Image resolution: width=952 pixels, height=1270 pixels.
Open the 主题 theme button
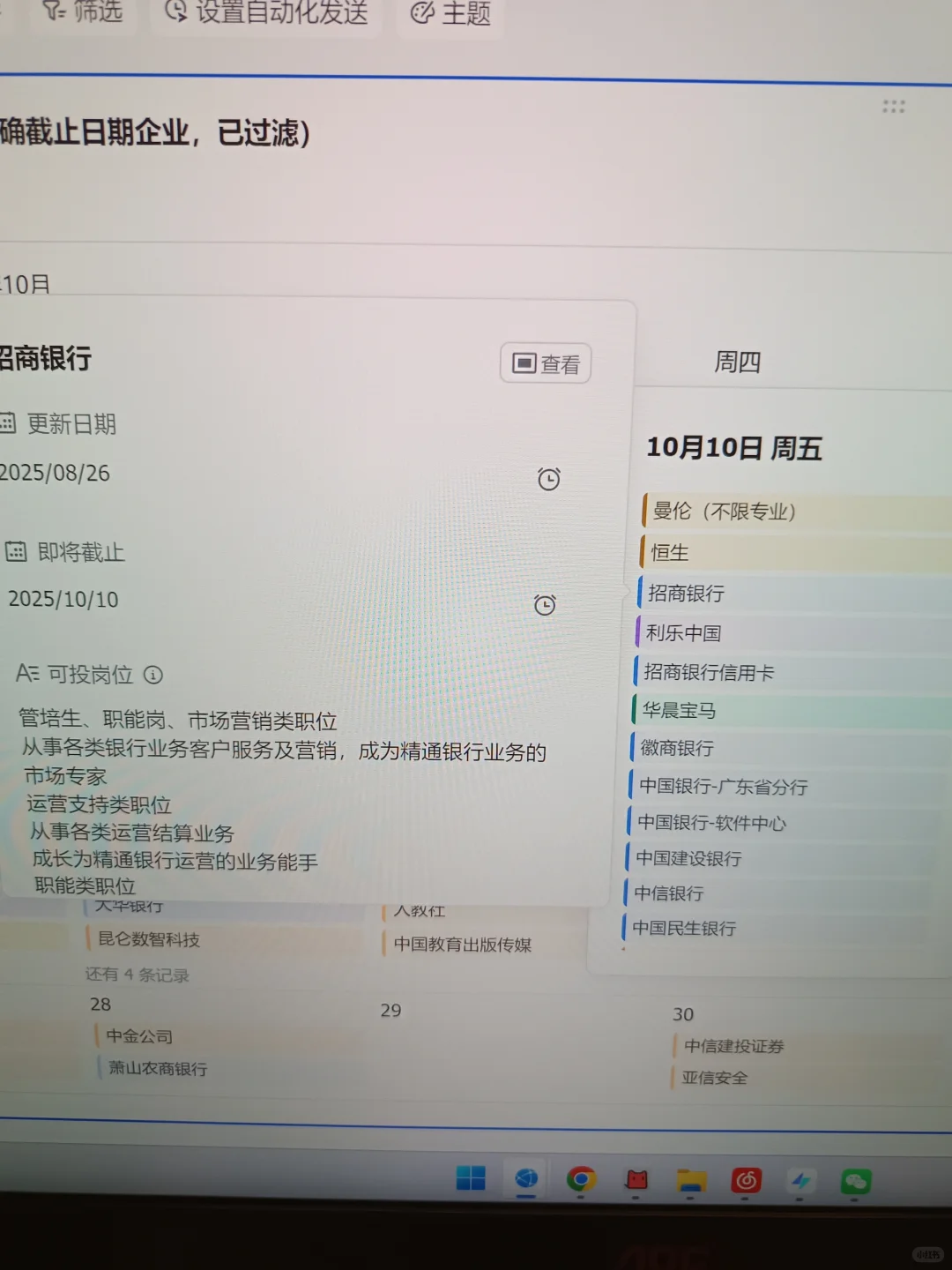pos(450,13)
